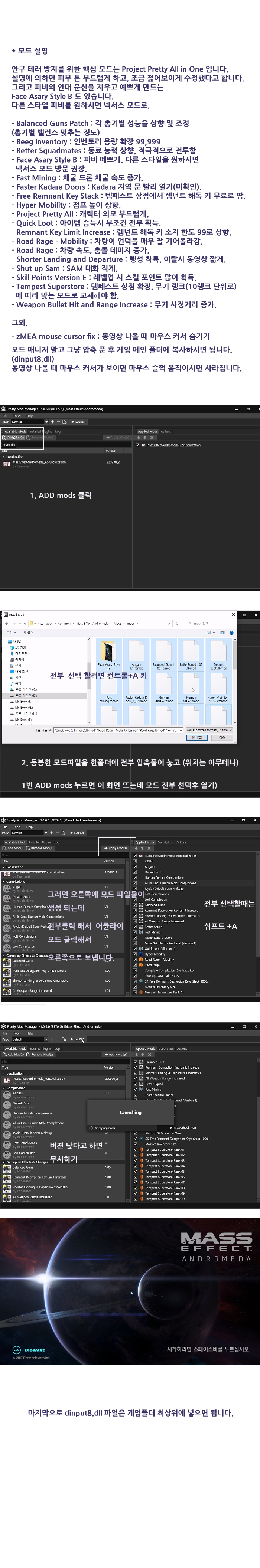Click the mods 검색 search box in Install Mod
The height and width of the screenshot is (1568, 260).
tap(209, 623)
